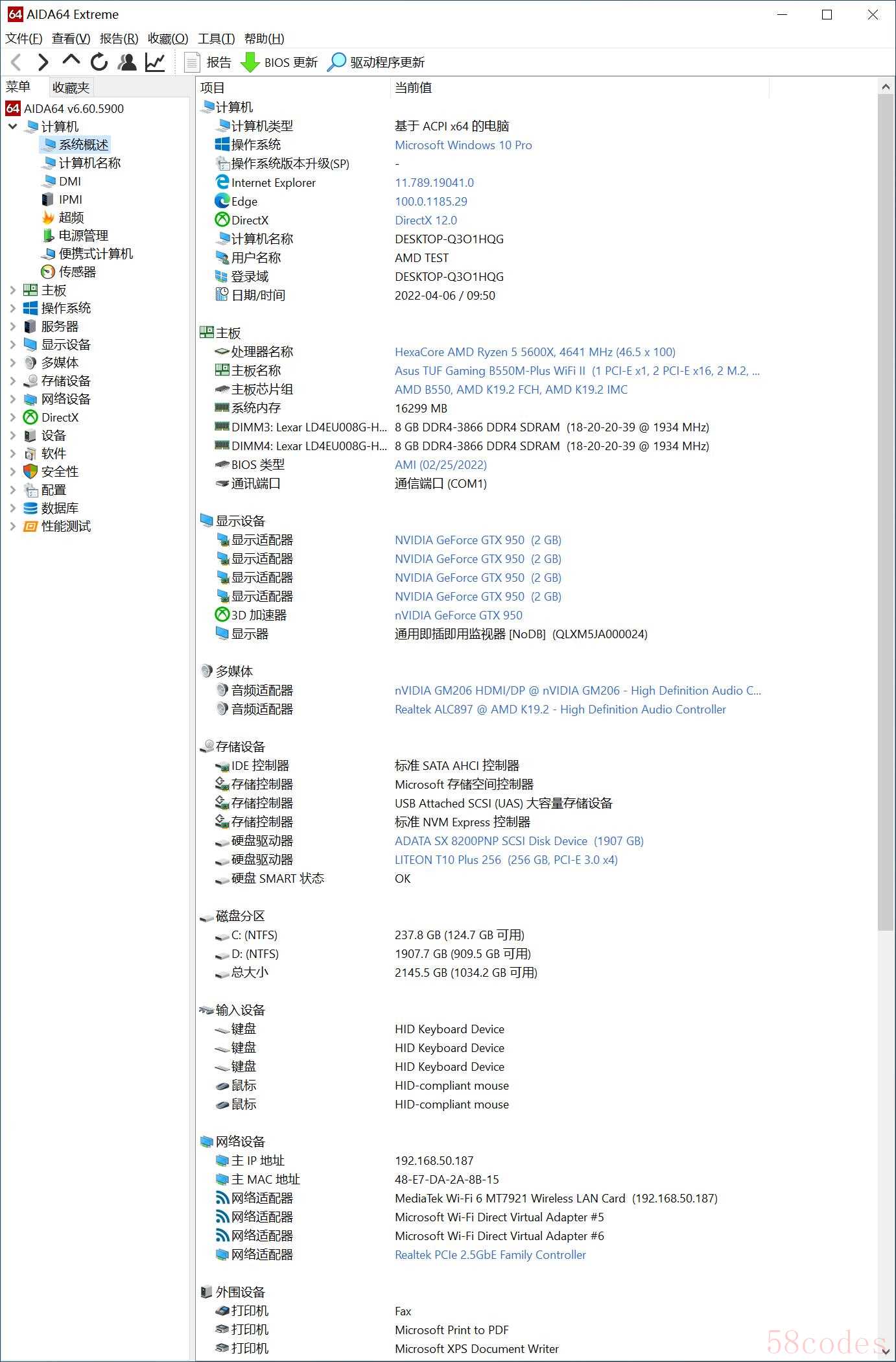896x1362 pixels.
Task: Click the 设备 tree icon
Action: (x=30, y=435)
